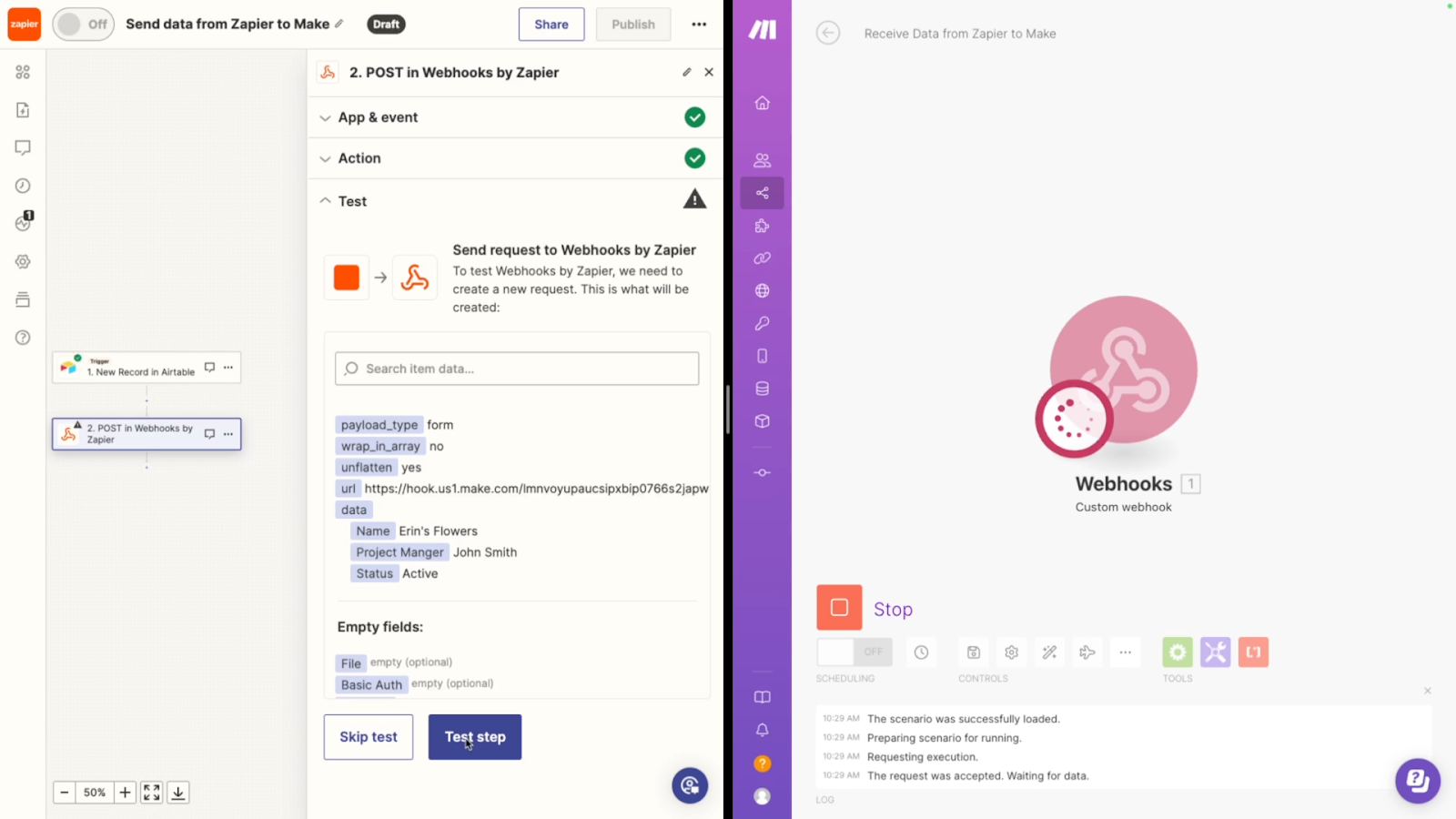Open the Make Scenarios share icon
The height and width of the screenshot is (819, 1456).
(763, 193)
